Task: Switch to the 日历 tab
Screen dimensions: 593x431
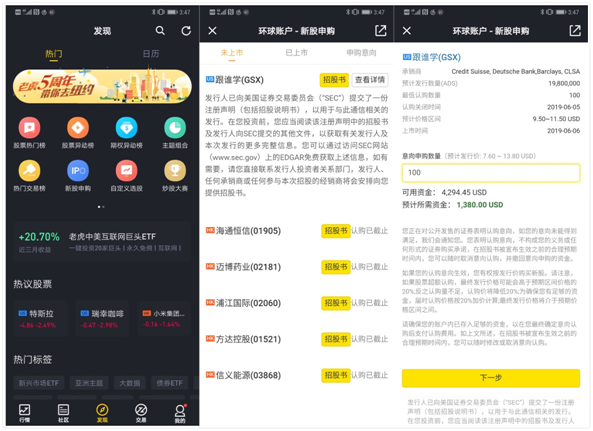Action: pyautogui.click(x=151, y=54)
